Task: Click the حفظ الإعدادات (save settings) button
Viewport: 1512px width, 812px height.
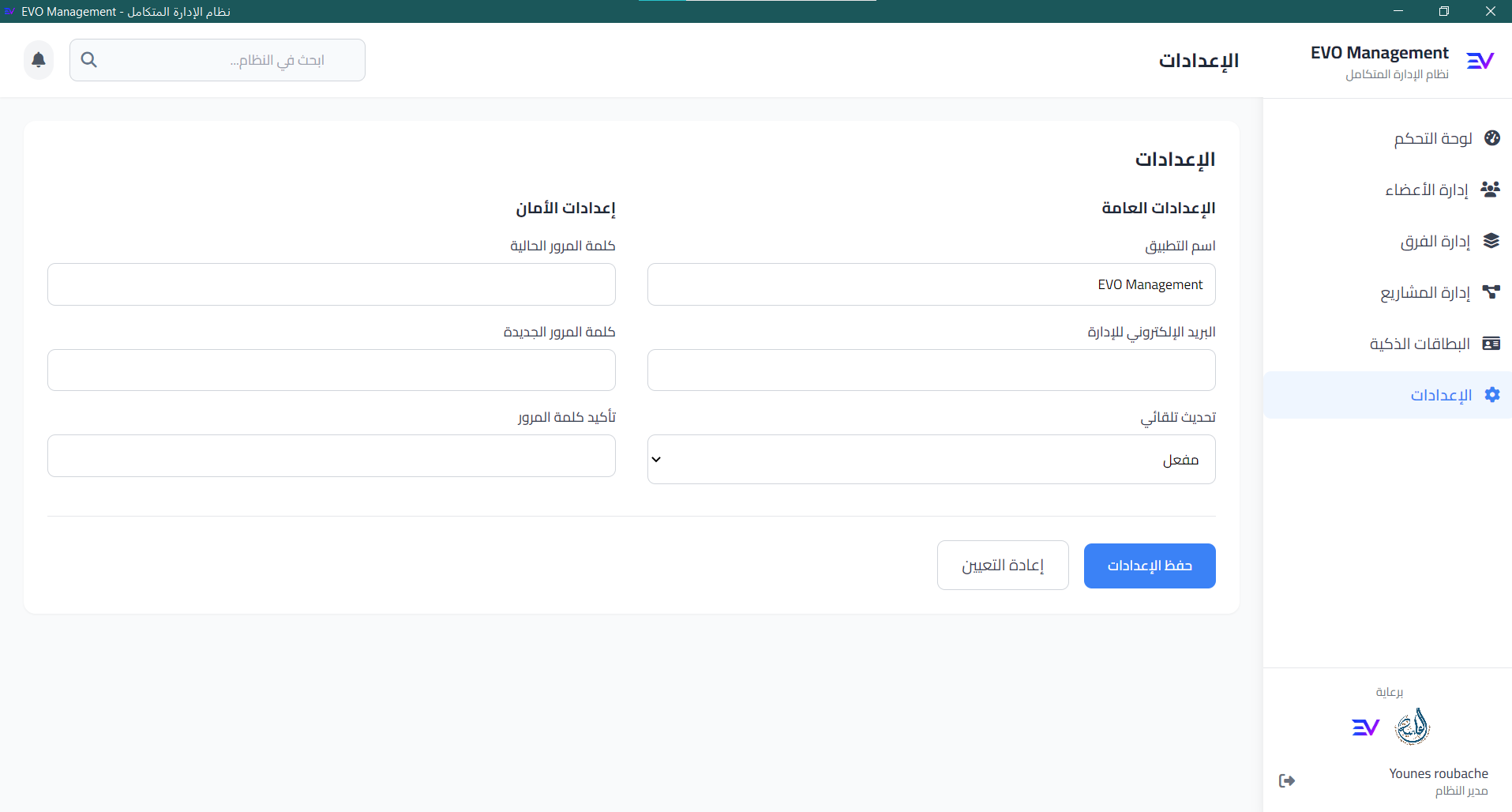Action: pos(1150,566)
